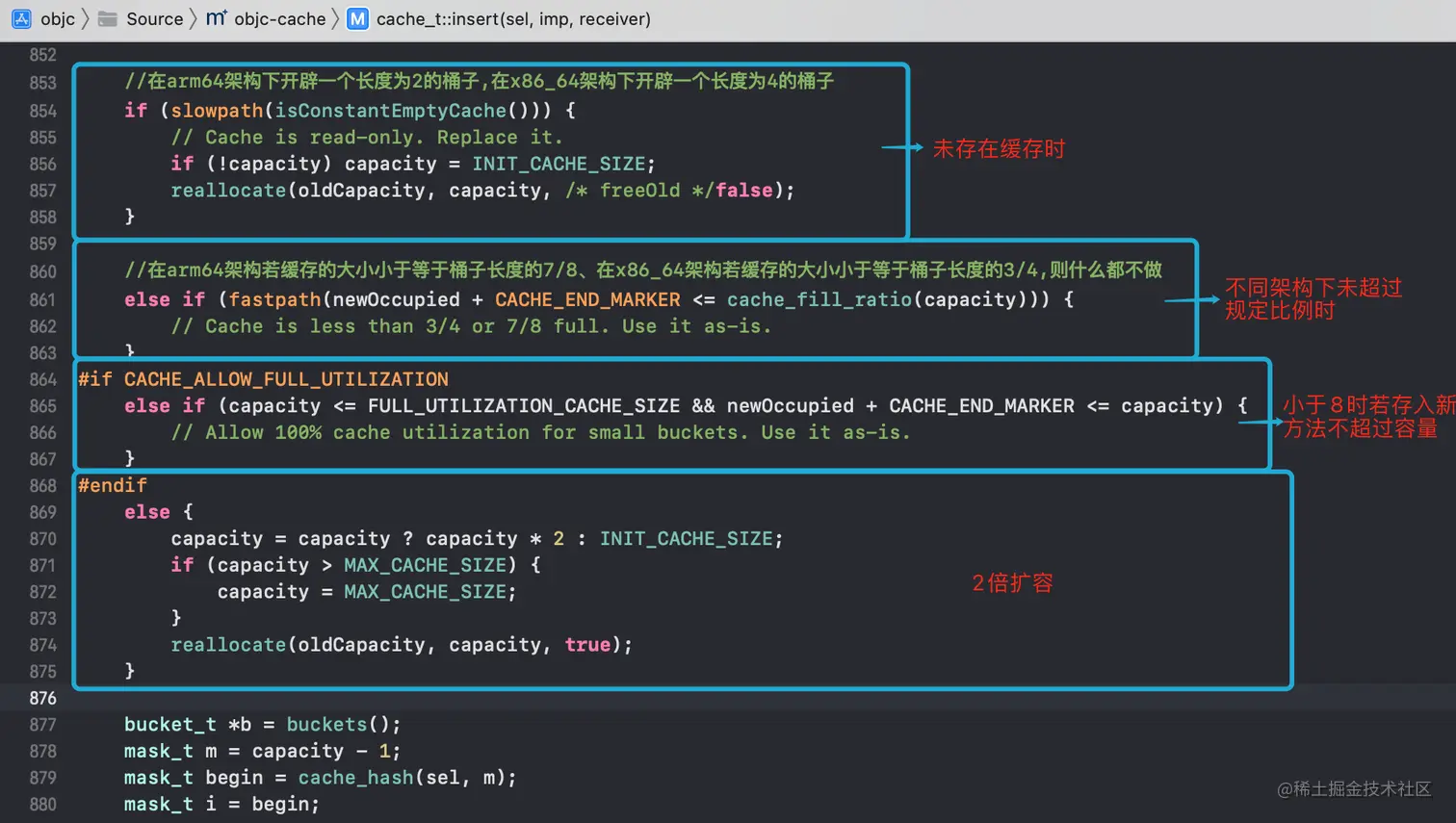This screenshot has height=823, width=1456.
Task: Click line number 880 in the gutter
Action: (42, 805)
